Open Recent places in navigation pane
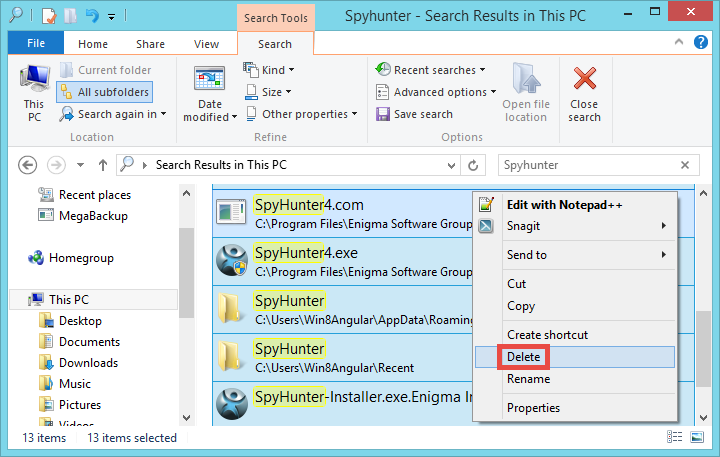This screenshot has width=720, height=457. tap(84, 195)
